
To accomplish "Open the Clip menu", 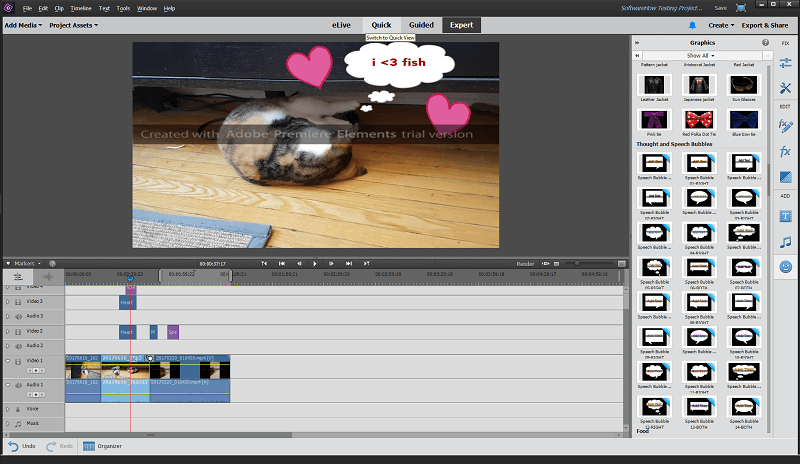I will (59, 8).
